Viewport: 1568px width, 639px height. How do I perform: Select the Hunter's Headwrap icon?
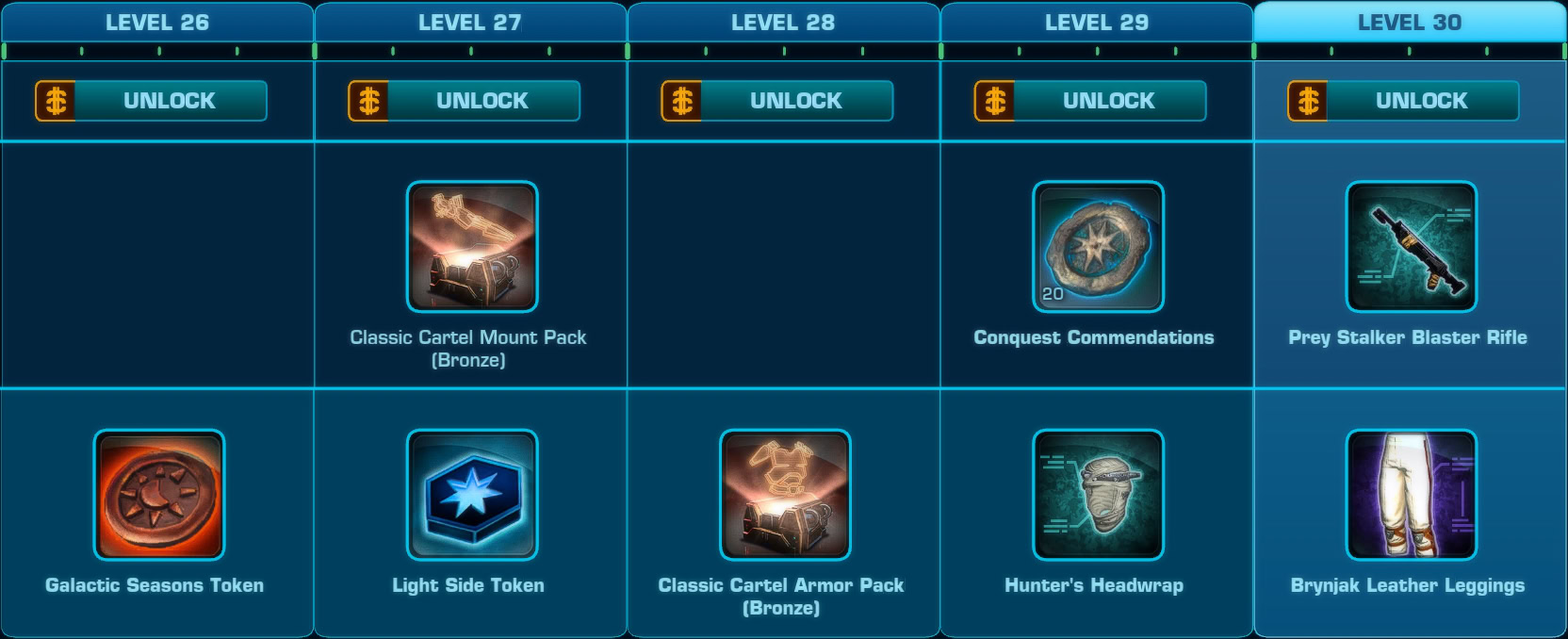[x=1098, y=495]
